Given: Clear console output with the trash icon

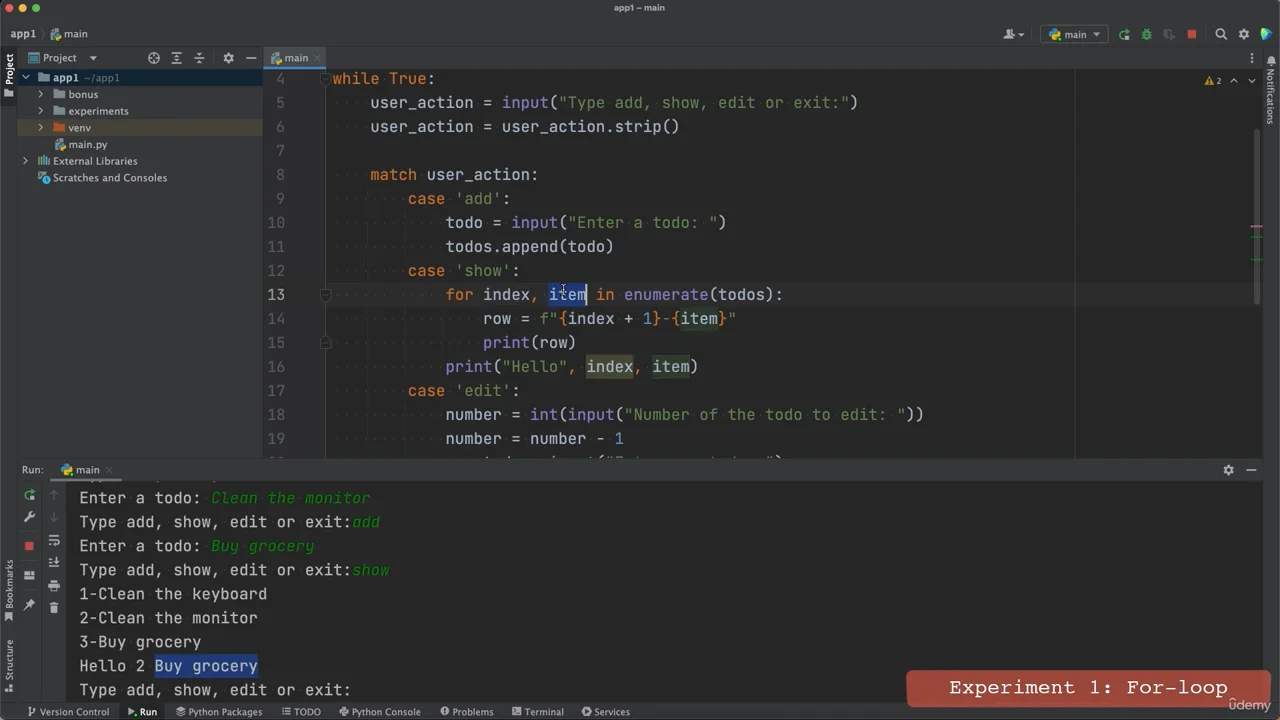Looking at the screenshot, I should tap(54, 607).
